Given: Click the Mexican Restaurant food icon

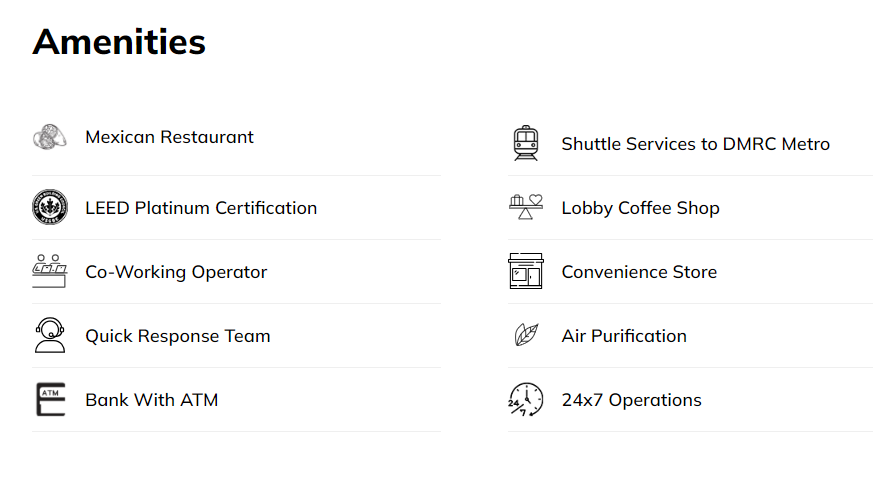Looking at the screenshot, I should 50,137.
